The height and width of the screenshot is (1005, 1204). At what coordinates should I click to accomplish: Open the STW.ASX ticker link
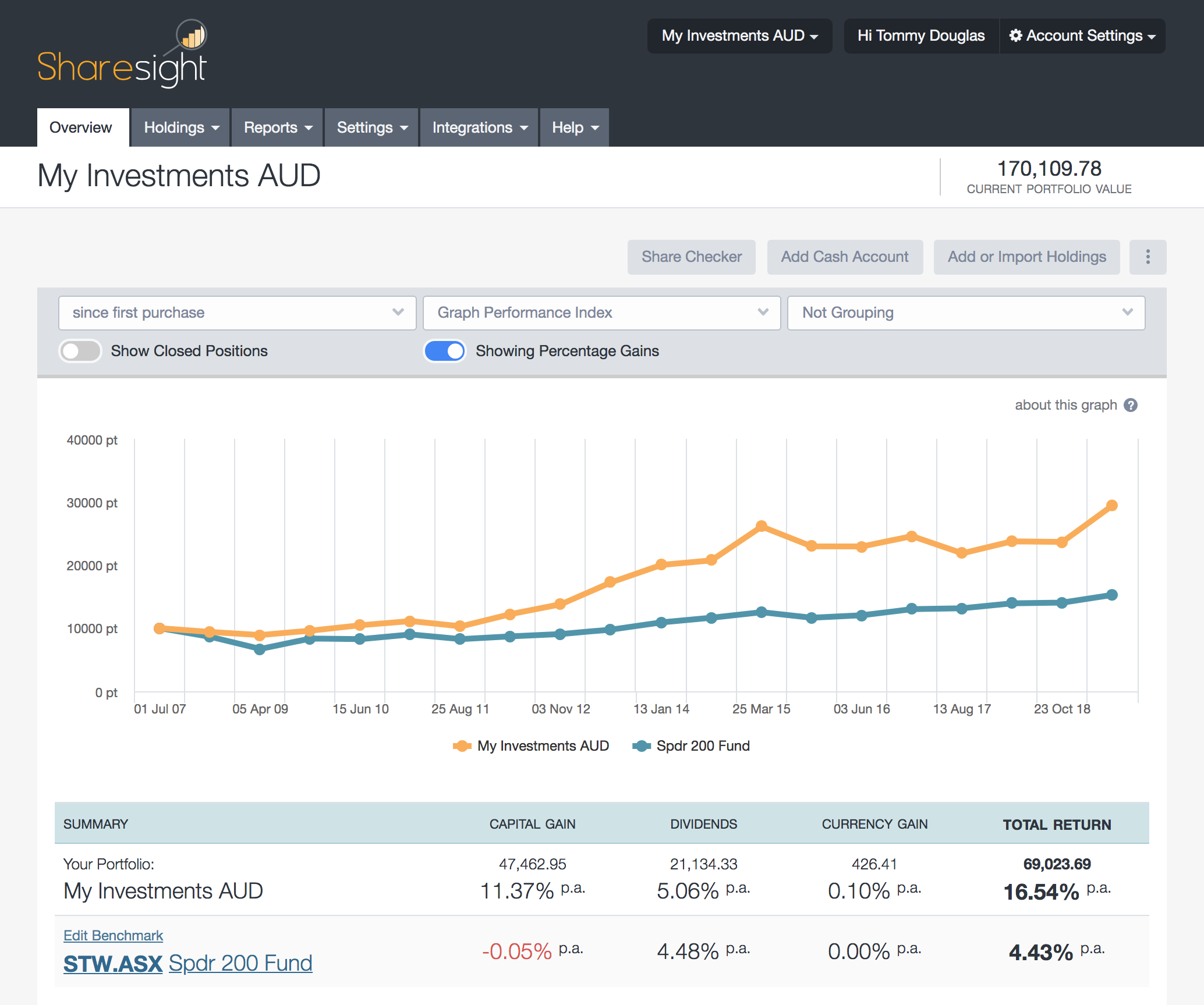tap(112, 964)
